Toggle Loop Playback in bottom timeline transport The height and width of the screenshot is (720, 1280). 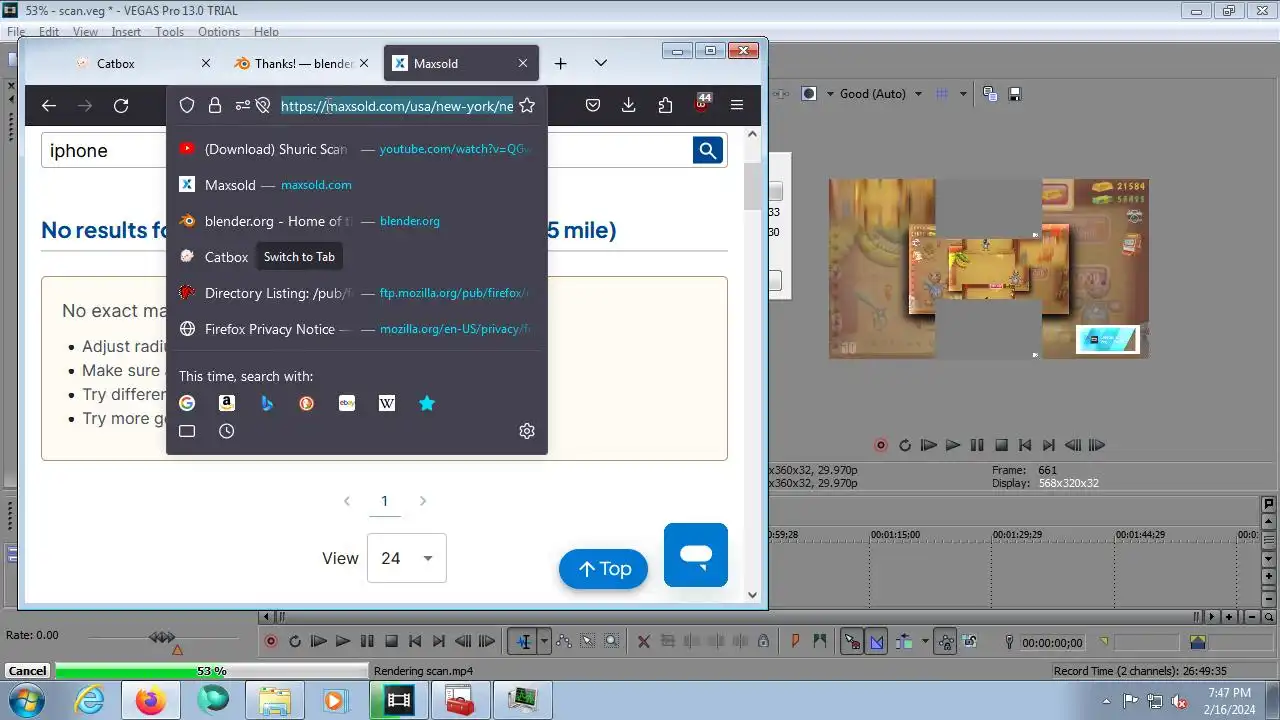click(295, 641)
